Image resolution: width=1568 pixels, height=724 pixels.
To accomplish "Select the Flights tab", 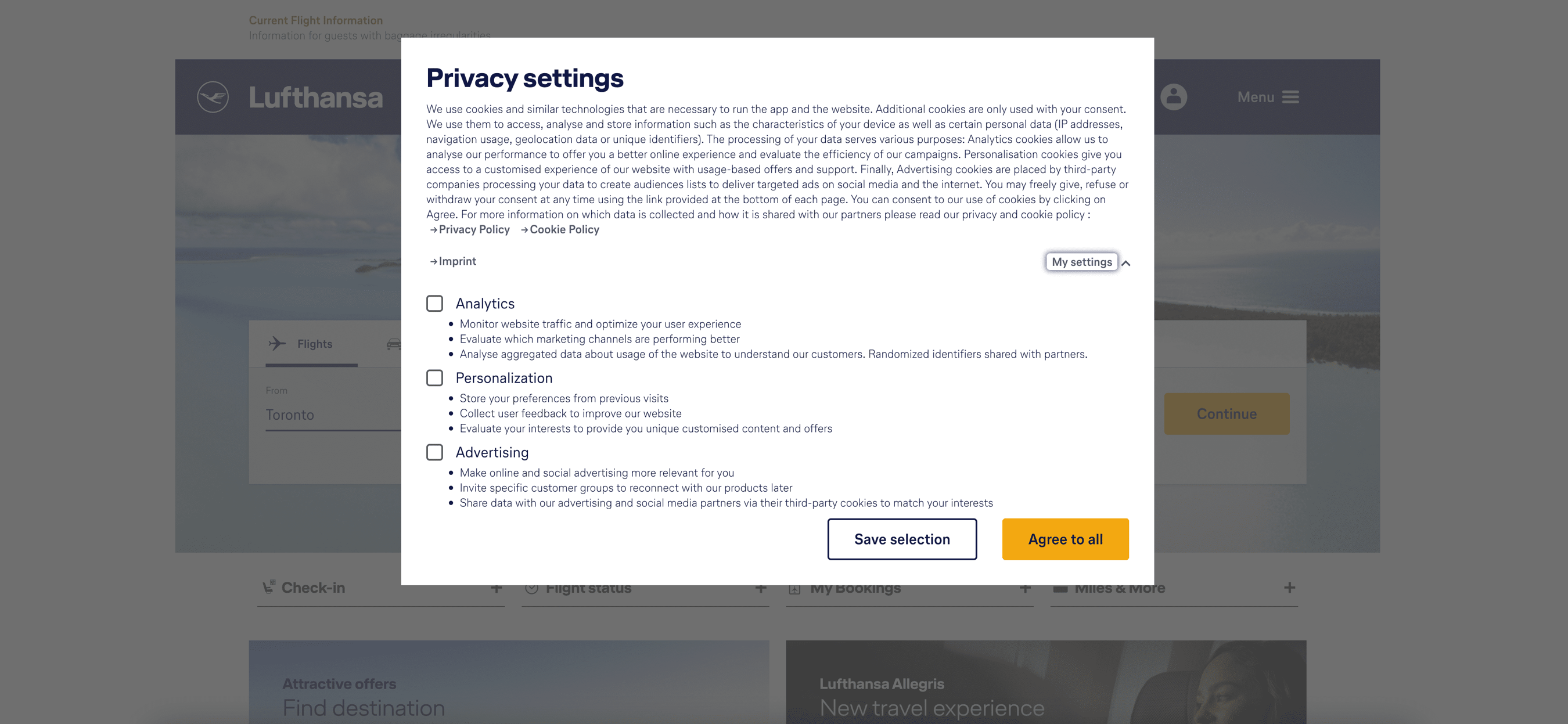I will pyautogui.click(x=314, y=344).
